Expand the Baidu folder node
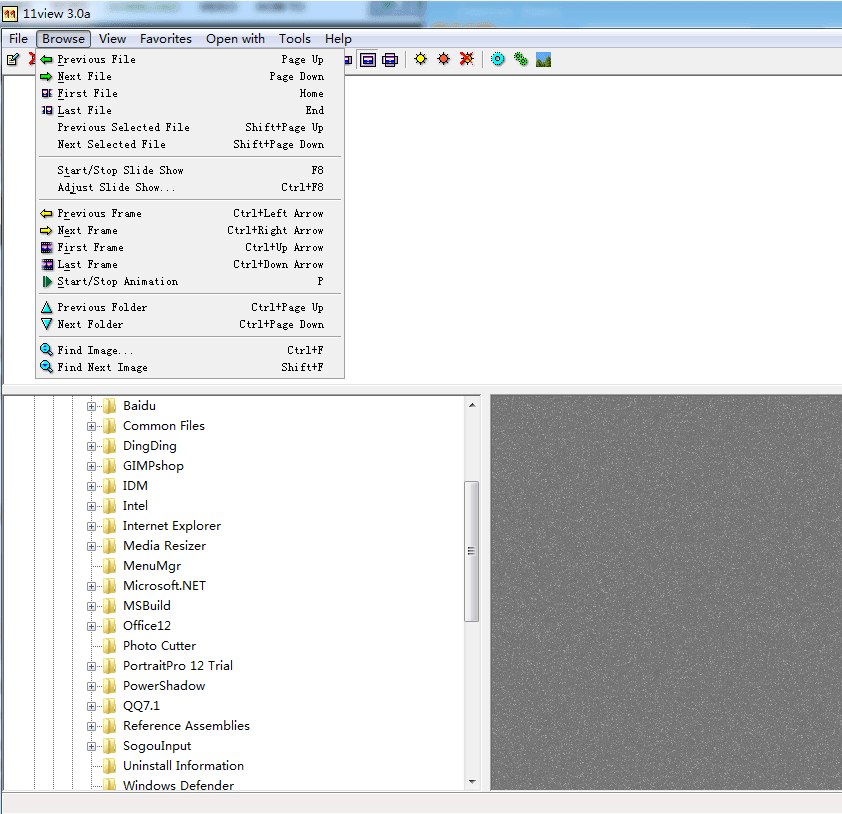842x814 pixels. [x=92, y=406]
